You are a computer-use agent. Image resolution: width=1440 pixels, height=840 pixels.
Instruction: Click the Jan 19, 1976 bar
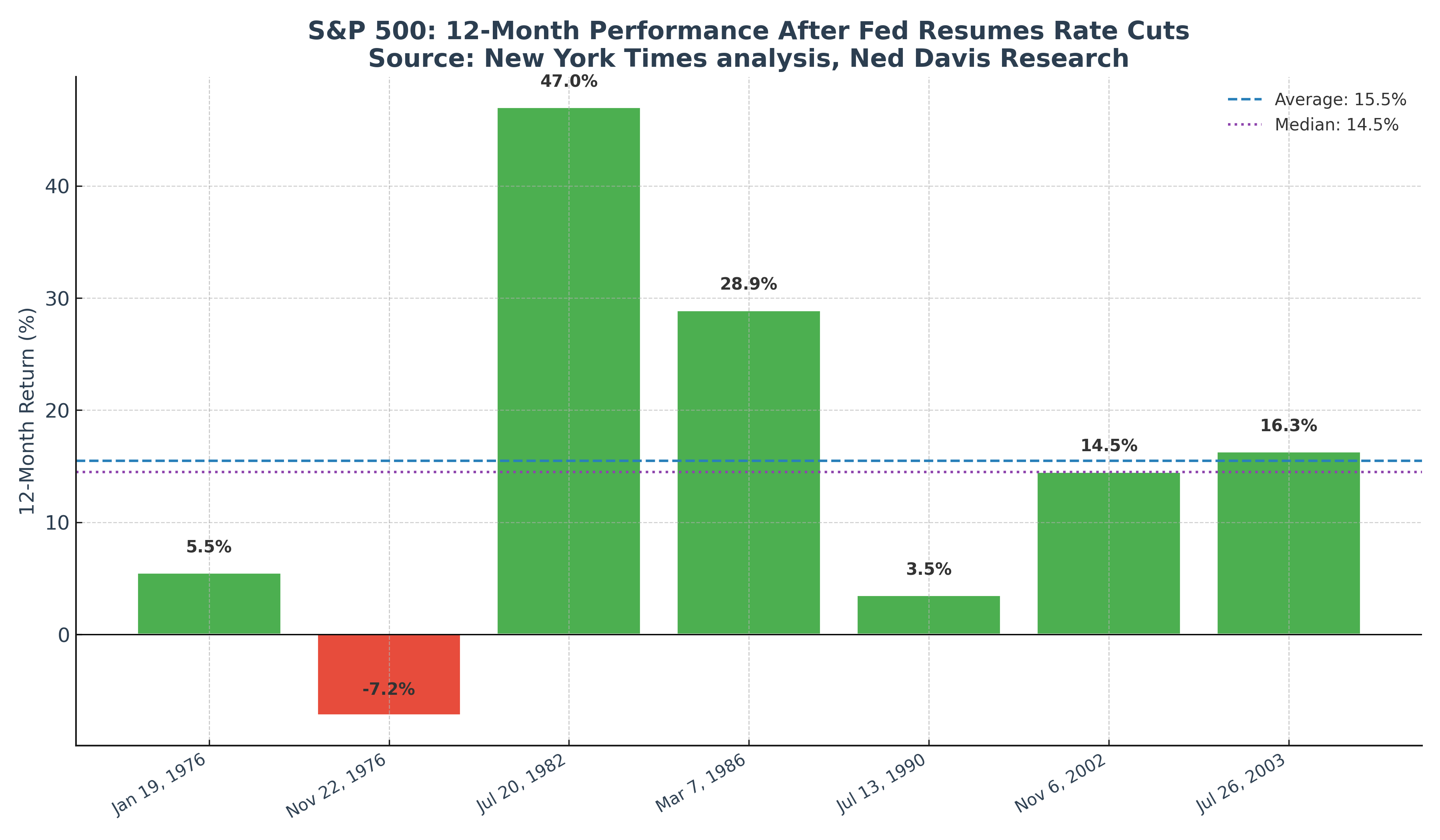209,604
